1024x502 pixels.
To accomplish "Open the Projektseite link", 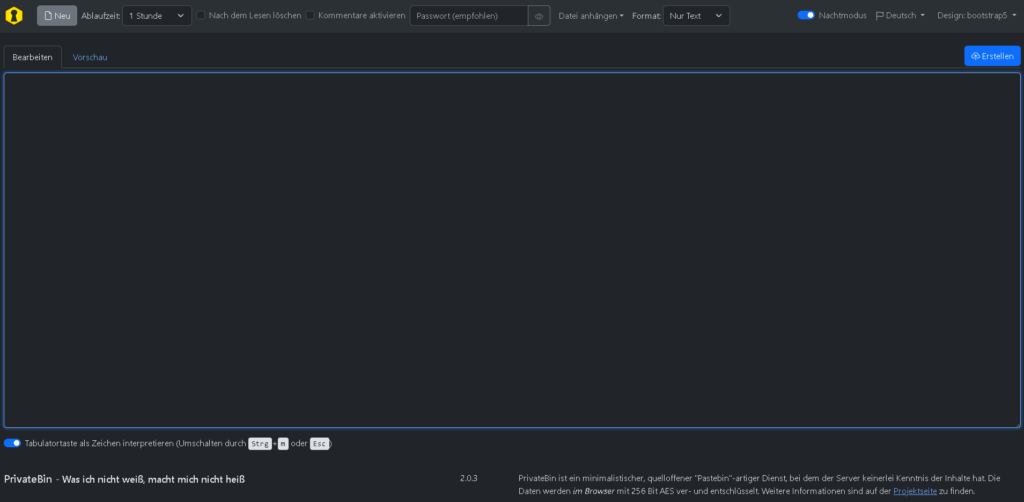I will coord(915,491).
